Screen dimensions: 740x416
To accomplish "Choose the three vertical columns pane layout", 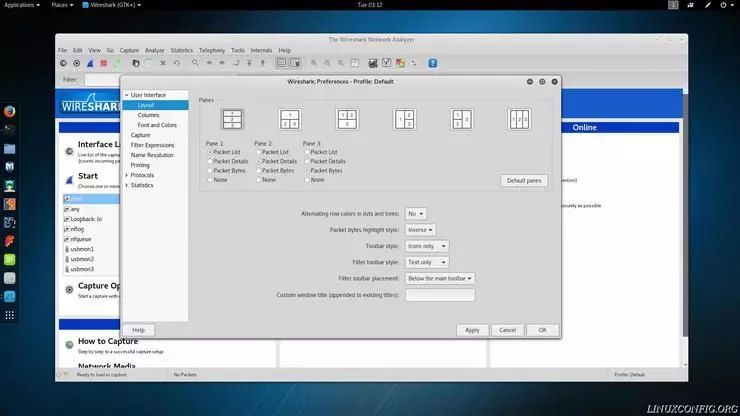I will coord(519,120).
